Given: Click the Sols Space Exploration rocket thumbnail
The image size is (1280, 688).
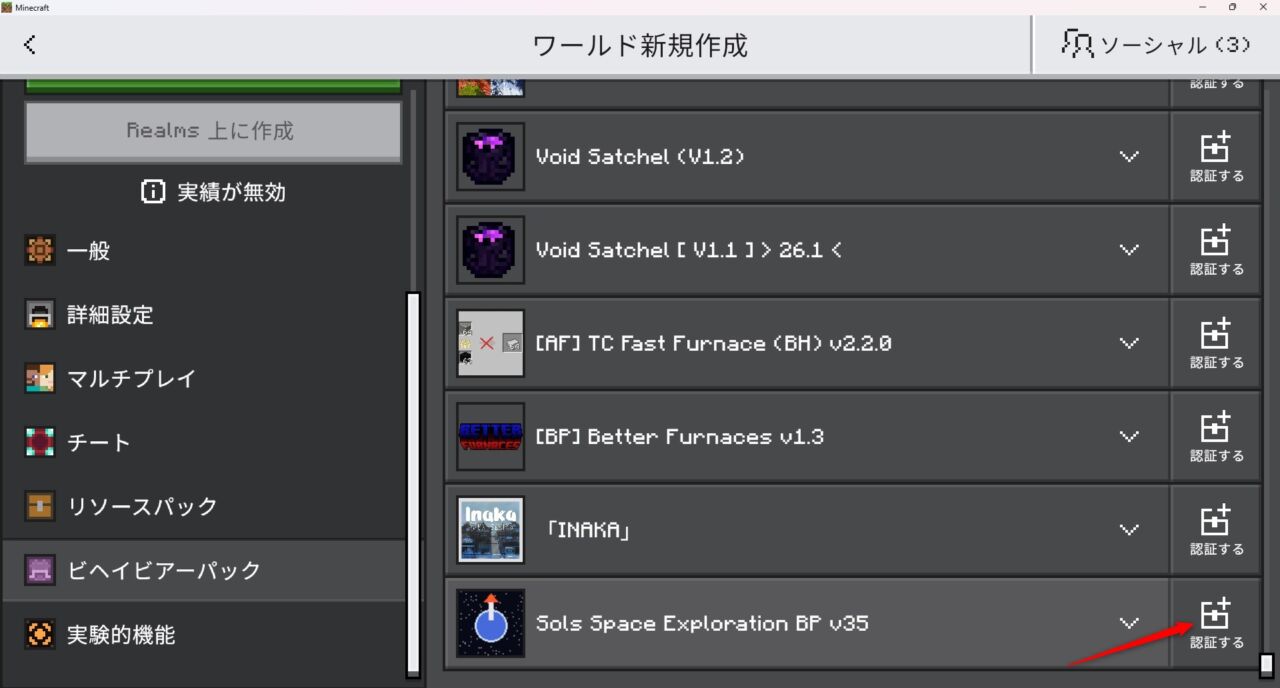Looking at the screenshot, I should tap(491, 623).
